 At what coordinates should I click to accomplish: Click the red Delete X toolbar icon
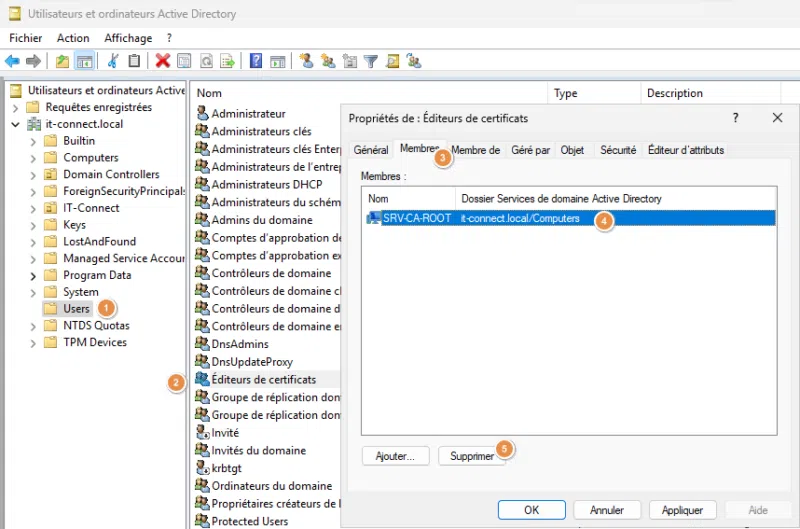pos(163,62)
